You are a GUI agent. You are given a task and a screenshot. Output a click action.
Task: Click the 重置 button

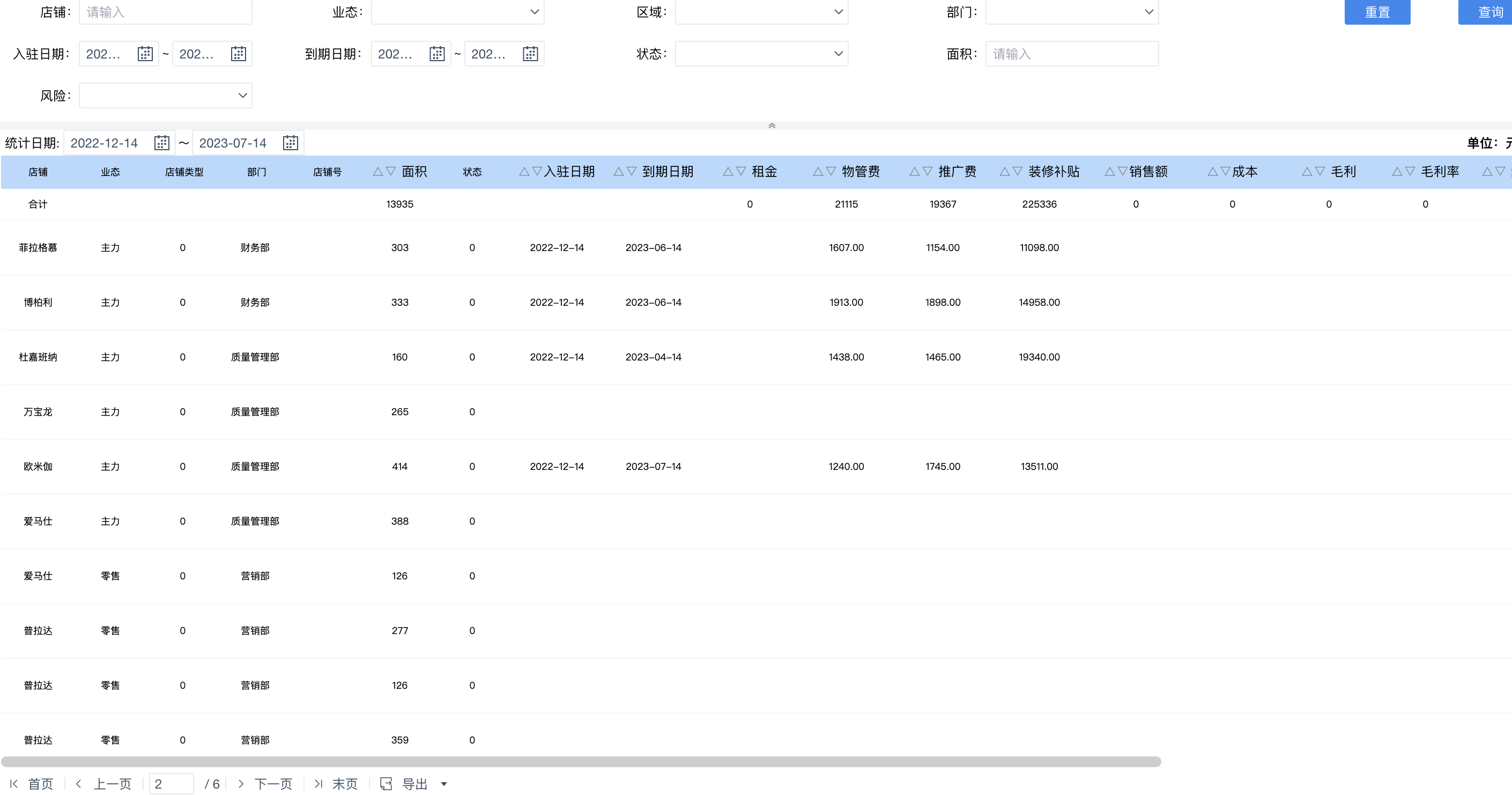1376,12
